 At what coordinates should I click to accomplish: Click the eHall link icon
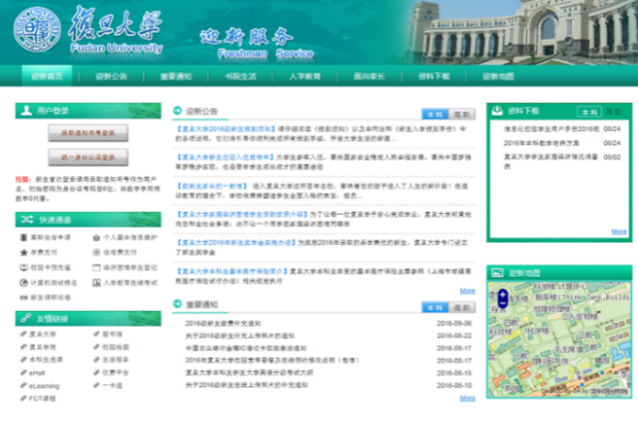tap(23, 372)
